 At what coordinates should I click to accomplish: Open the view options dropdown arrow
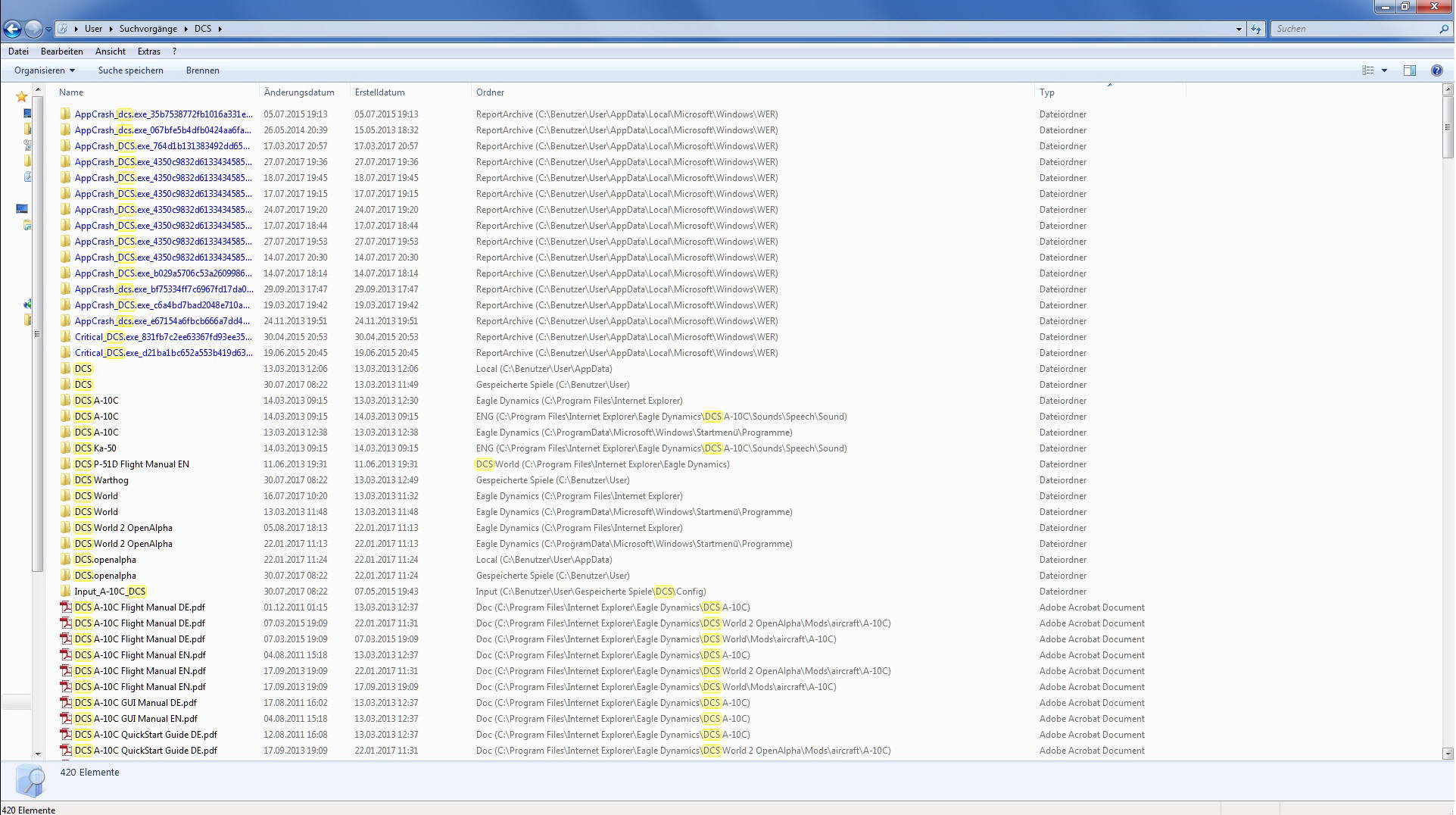(1384, 70)
